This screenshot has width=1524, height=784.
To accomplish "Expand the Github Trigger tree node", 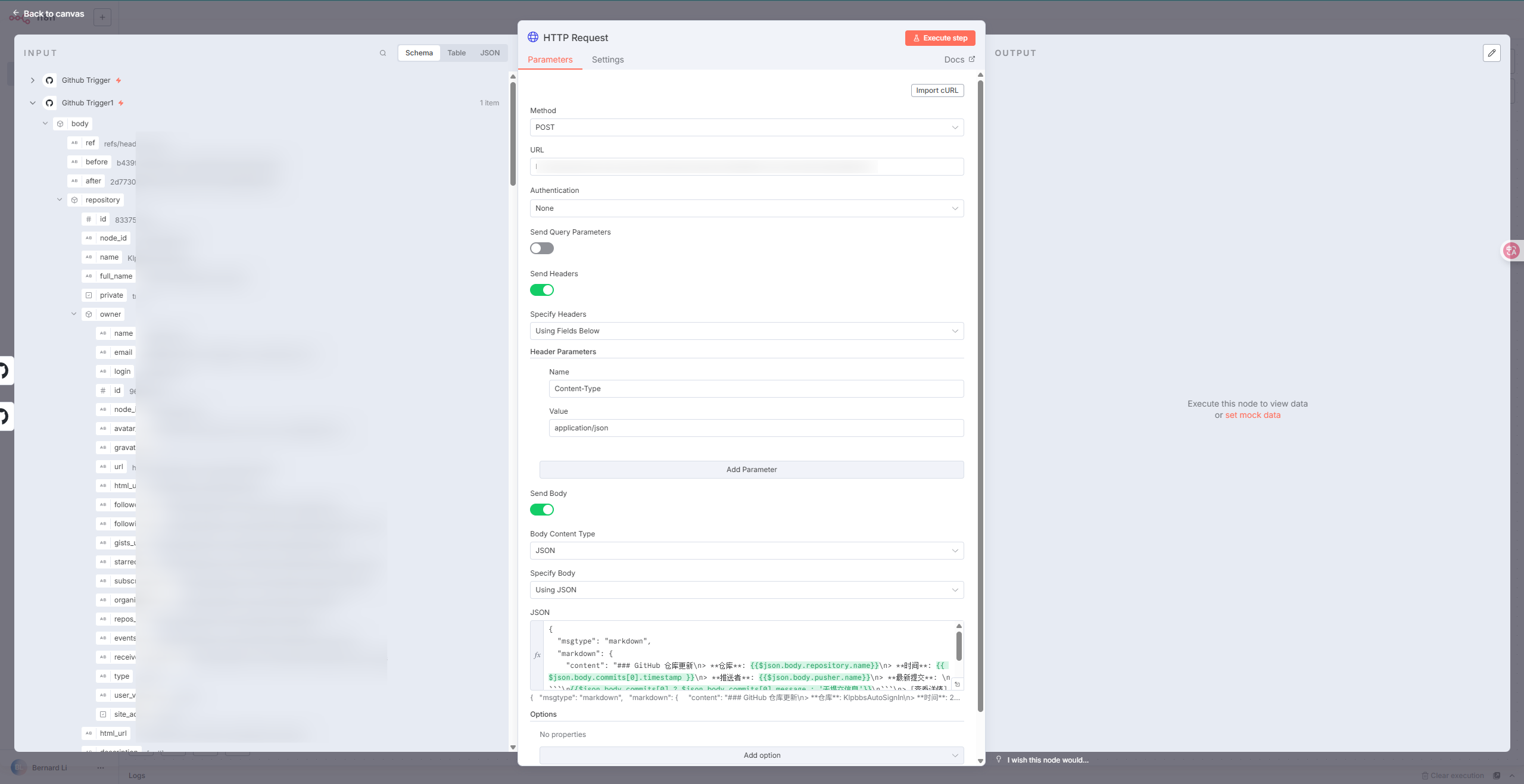I will click(33, 80).
